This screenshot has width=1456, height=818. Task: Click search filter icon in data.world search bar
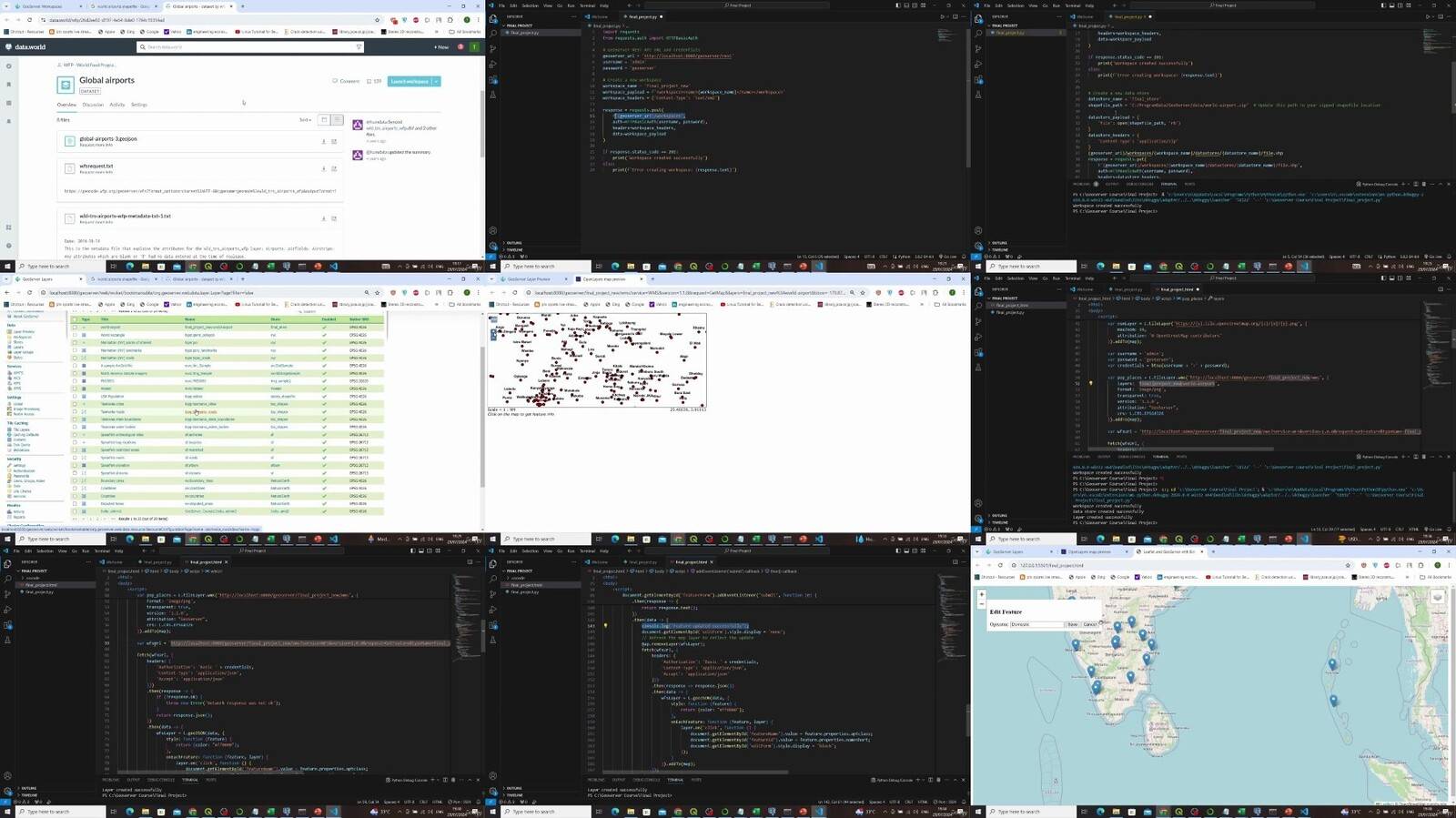pyautogui.click(x=359, y=47)
